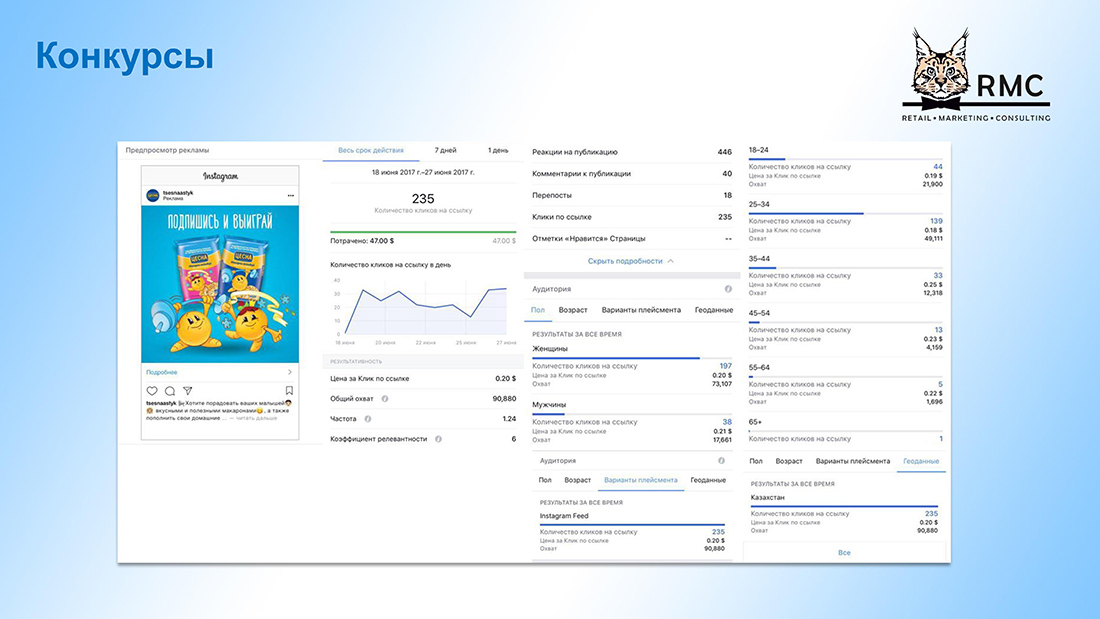Open the three-dot menu on the Instagram post

tap(291, 194)
